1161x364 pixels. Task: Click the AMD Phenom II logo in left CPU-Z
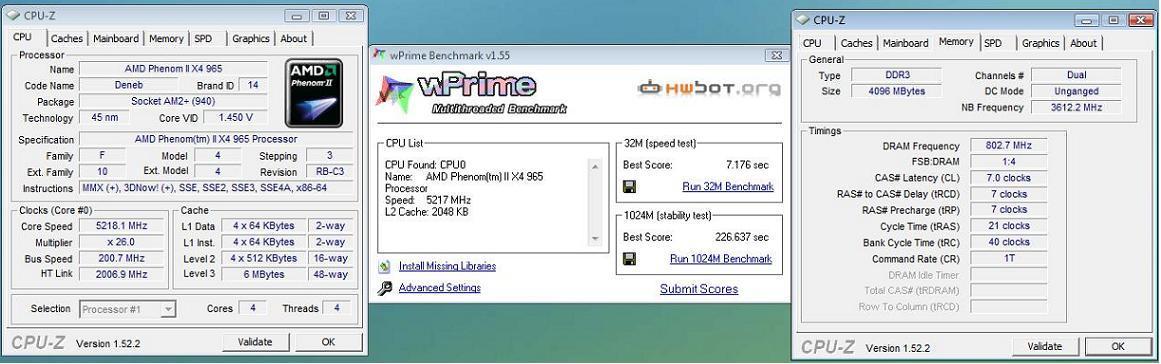[x=314, y=93]
